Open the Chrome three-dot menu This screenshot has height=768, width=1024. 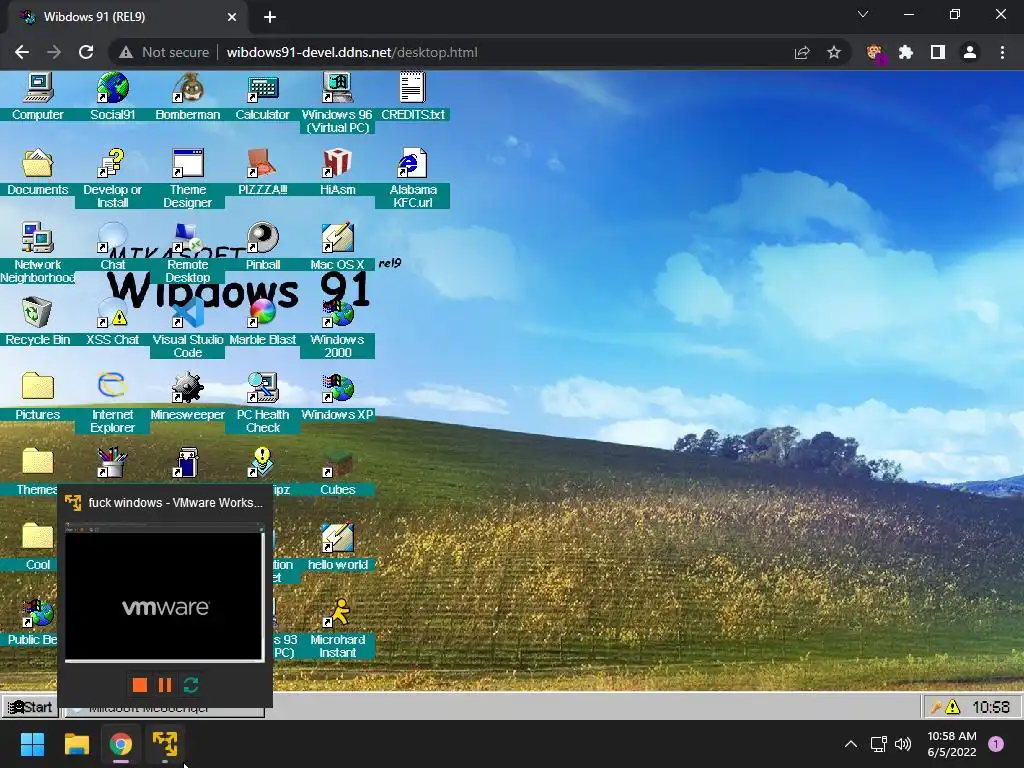[1002, 52]
